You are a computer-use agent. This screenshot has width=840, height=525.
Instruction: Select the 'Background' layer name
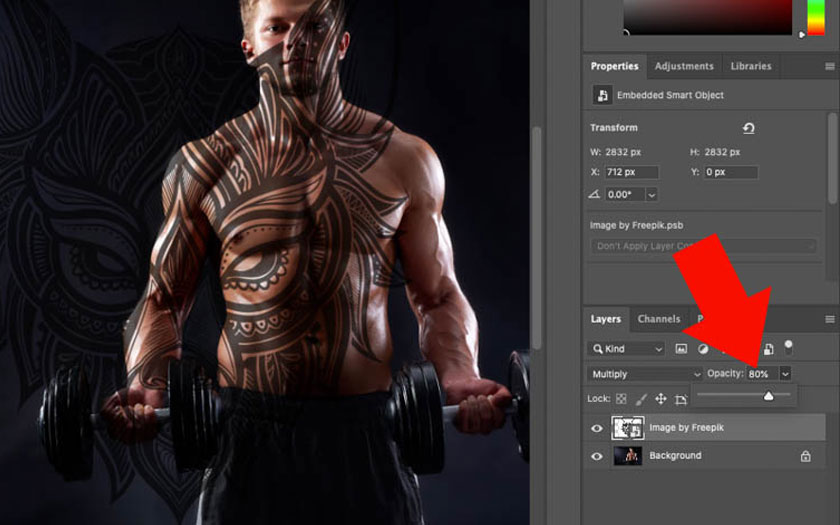[x=675, y=455]
